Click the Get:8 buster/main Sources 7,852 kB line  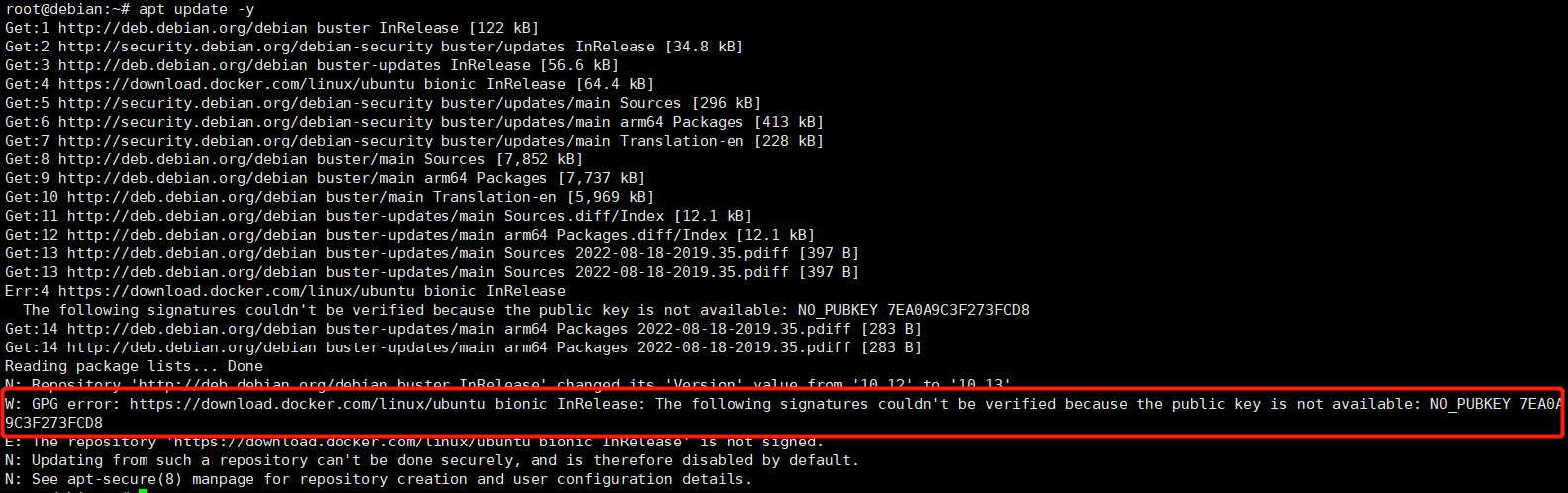point(294,159)
